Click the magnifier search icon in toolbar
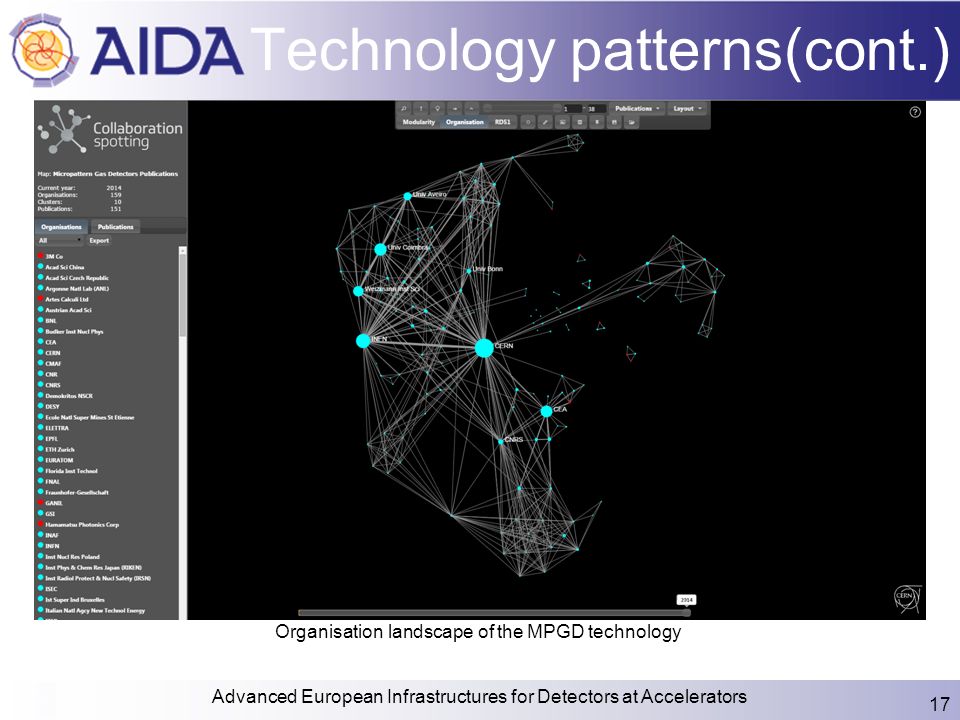The image size is (960, 720). [403, 108]
